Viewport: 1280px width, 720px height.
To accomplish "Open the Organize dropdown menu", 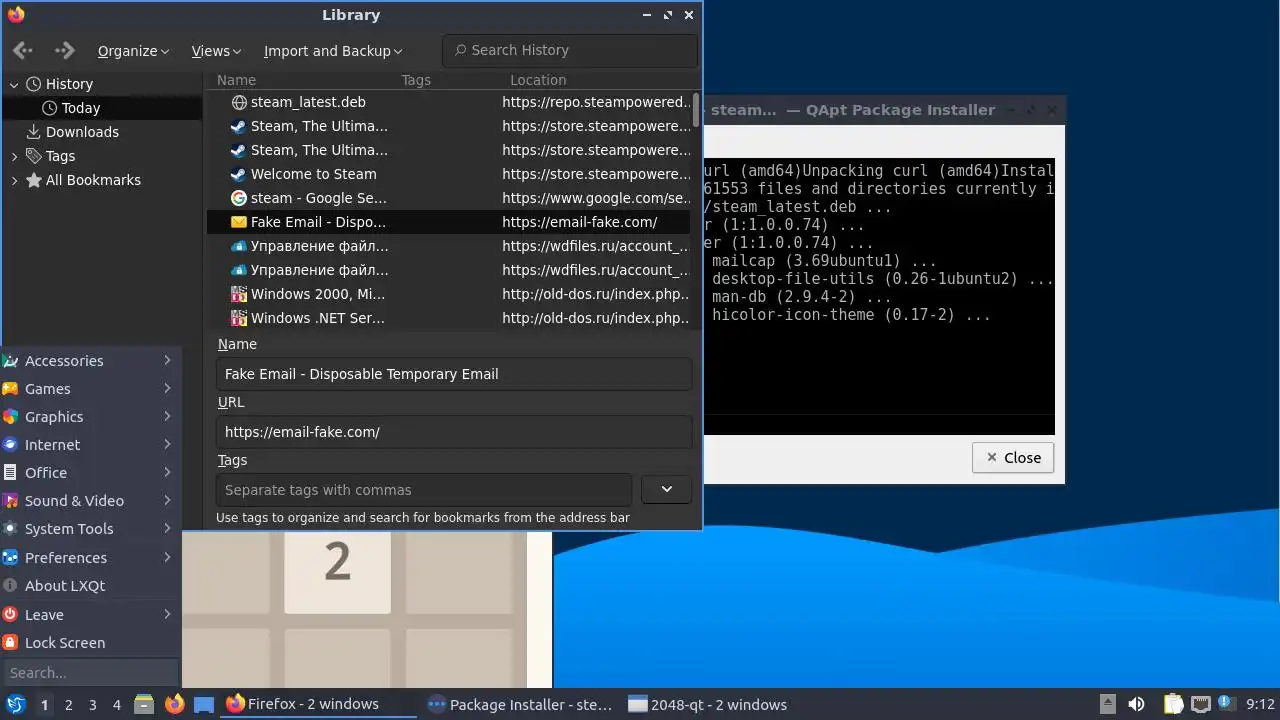I will (x=133, y=51).
